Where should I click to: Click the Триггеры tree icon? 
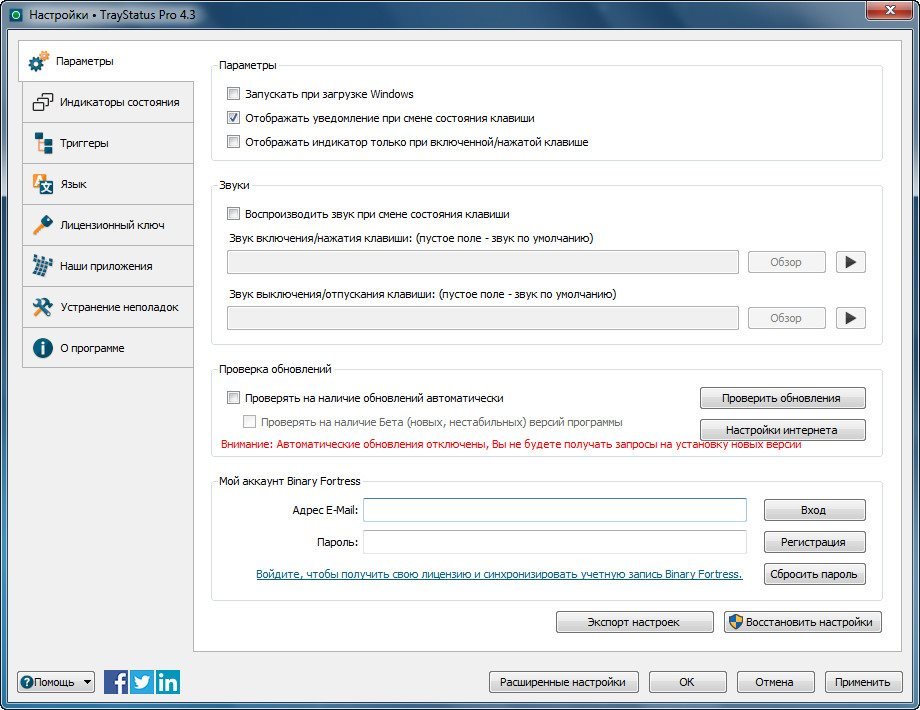(43, 143)
